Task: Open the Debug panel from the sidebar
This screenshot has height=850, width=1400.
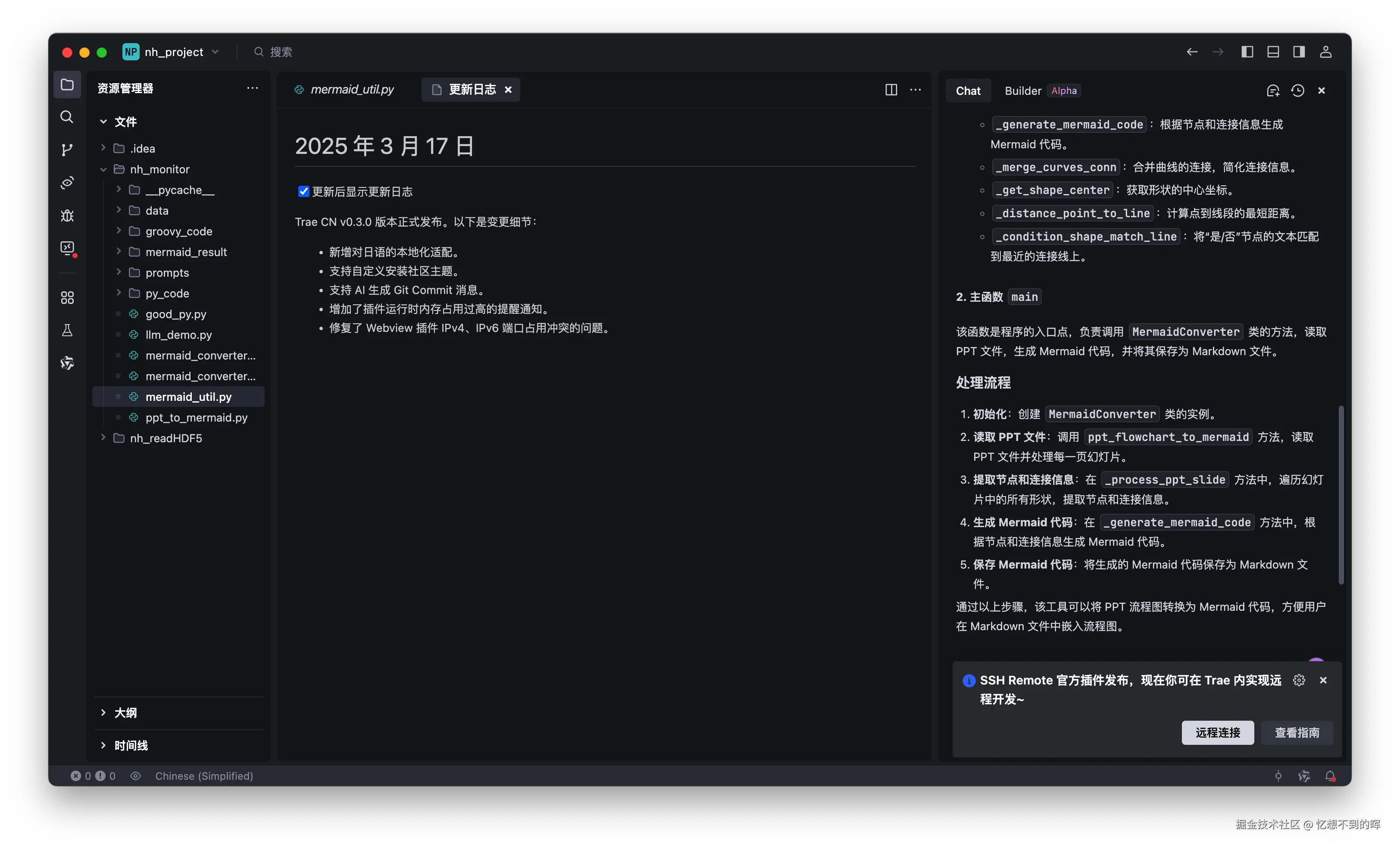Action: click(x=67, y=216)
